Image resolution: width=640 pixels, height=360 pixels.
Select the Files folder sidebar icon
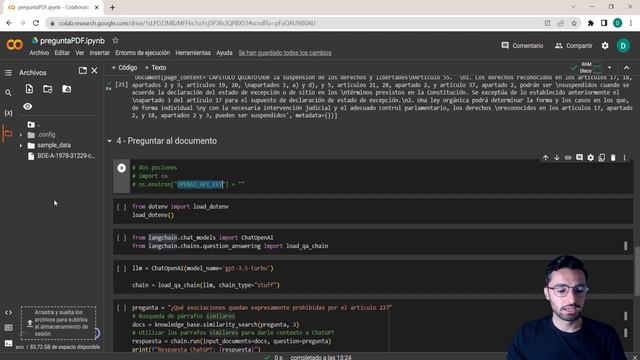(8, 133)
